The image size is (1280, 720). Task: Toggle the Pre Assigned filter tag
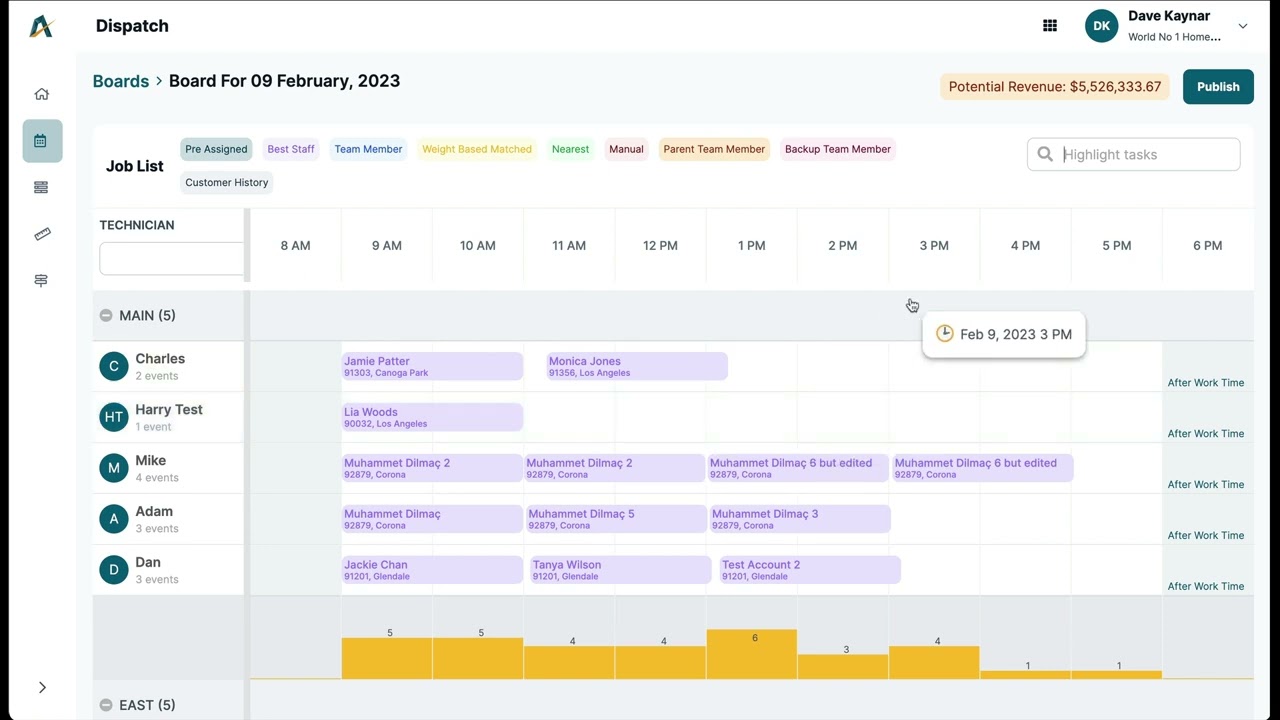(x=216, y=149)
